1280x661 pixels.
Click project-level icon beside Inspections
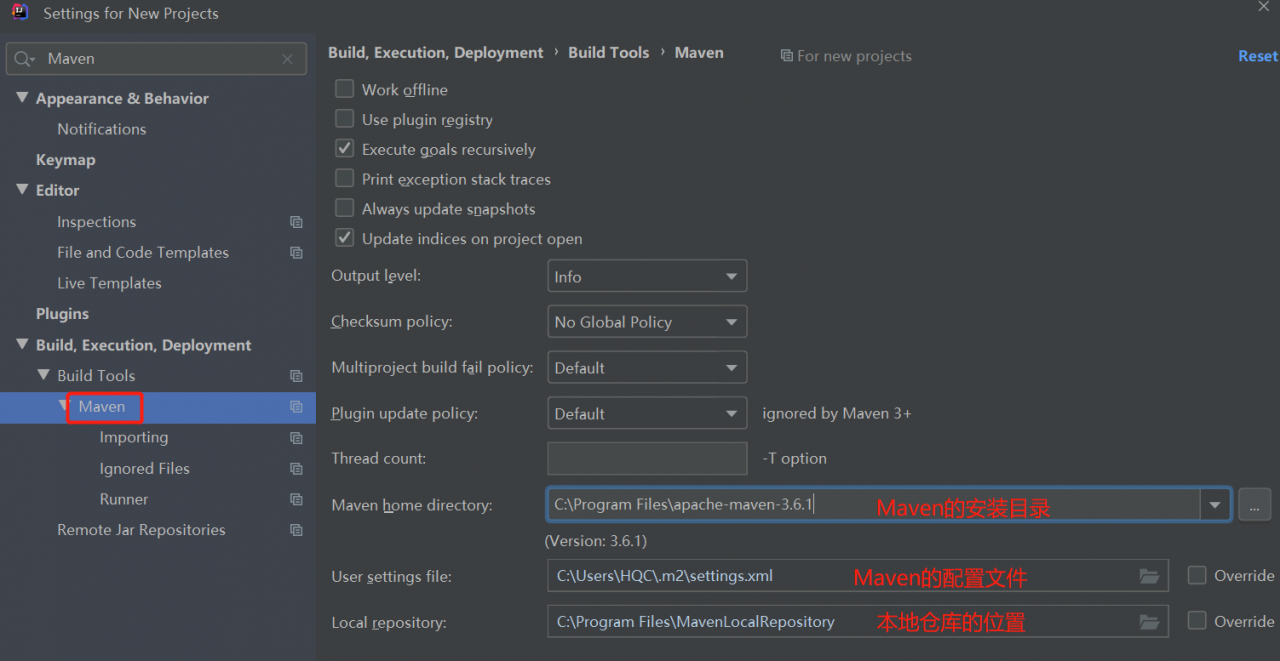(x=296, y=222)
